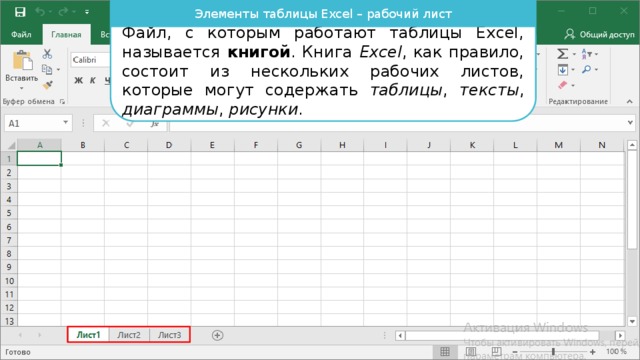Select column header H
The image size is (640, 360).
click(342, 145)
